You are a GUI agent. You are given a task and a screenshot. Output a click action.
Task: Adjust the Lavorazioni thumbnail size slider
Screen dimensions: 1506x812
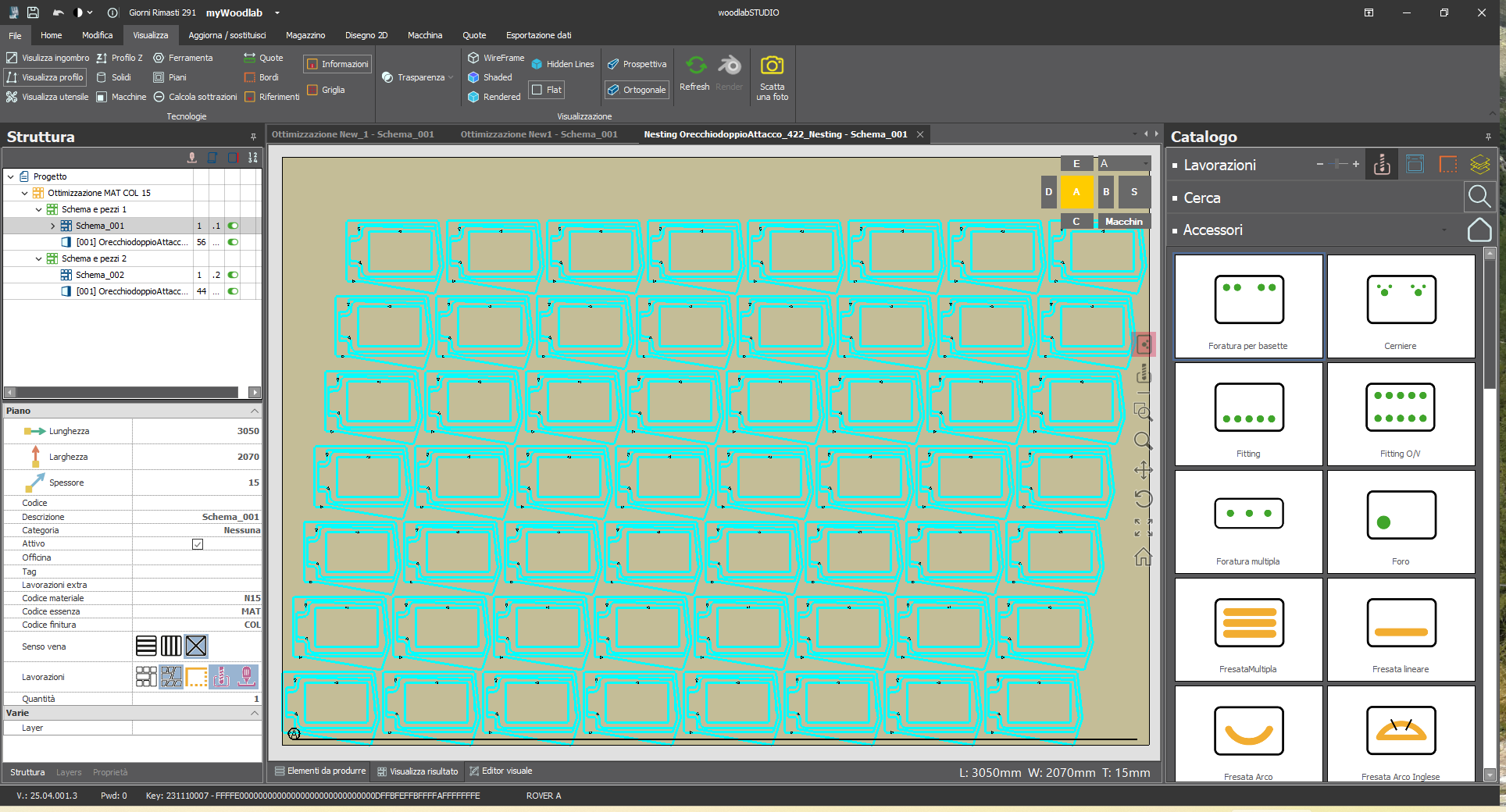[1338, 164]
